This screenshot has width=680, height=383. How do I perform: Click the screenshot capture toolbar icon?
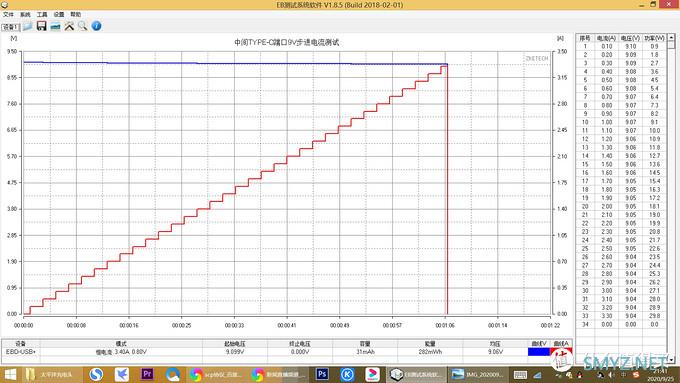pos(55,26)
